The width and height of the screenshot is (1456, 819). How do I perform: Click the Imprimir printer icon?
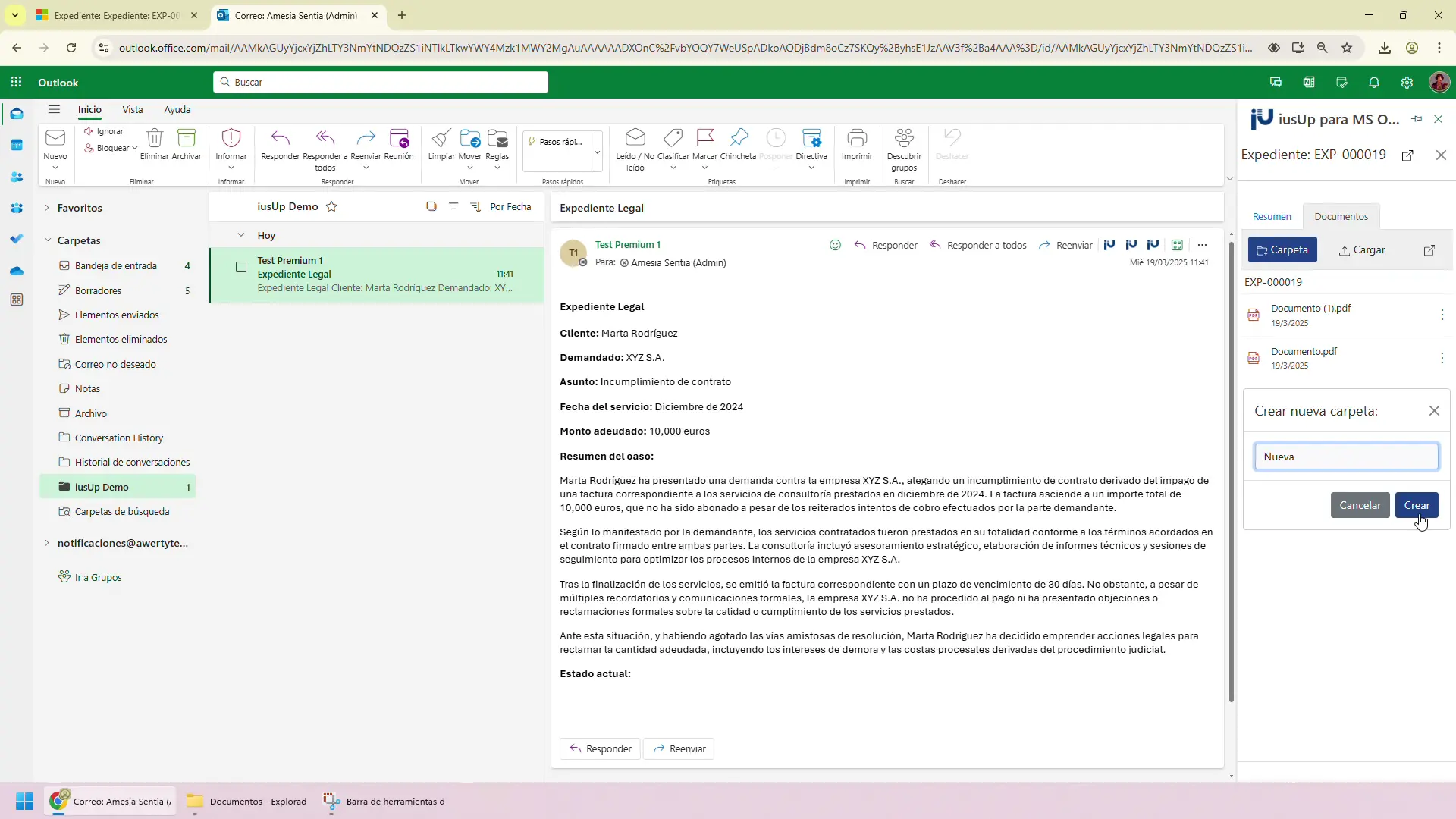point(857,139)
